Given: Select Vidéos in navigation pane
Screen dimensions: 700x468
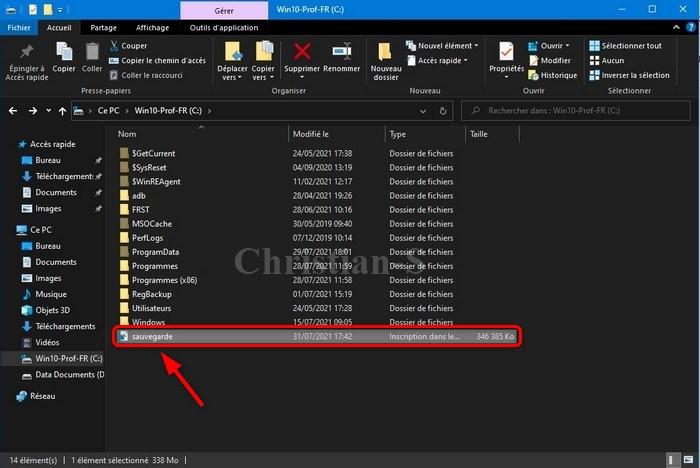Looking at the screenshot, I should tap(47, 343).
